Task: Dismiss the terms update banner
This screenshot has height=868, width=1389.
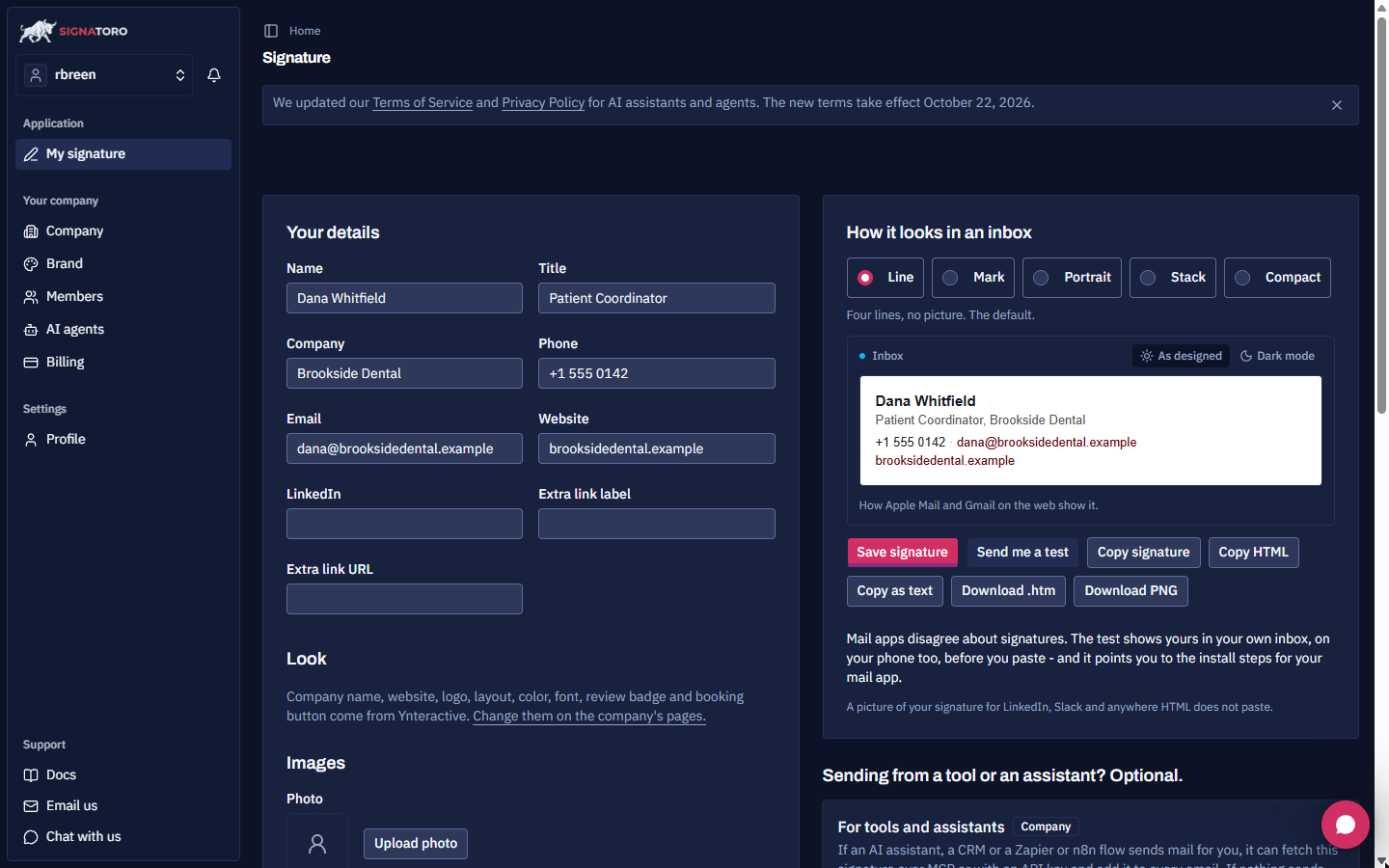Action: pos(1336,105)
